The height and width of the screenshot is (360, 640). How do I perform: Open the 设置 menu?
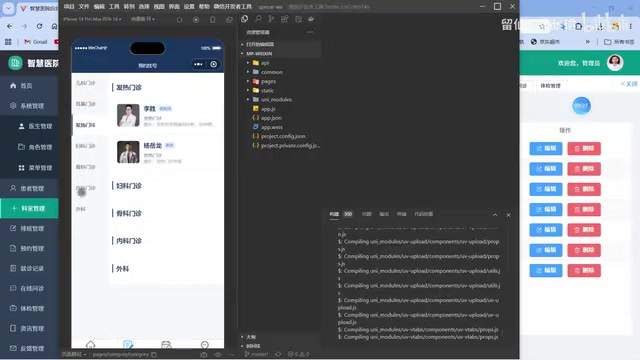(189, 7)
